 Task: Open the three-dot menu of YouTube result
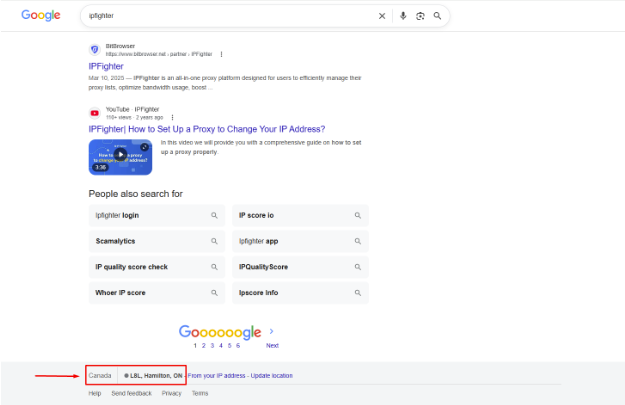pyautogui.click(x=172, y=118)
